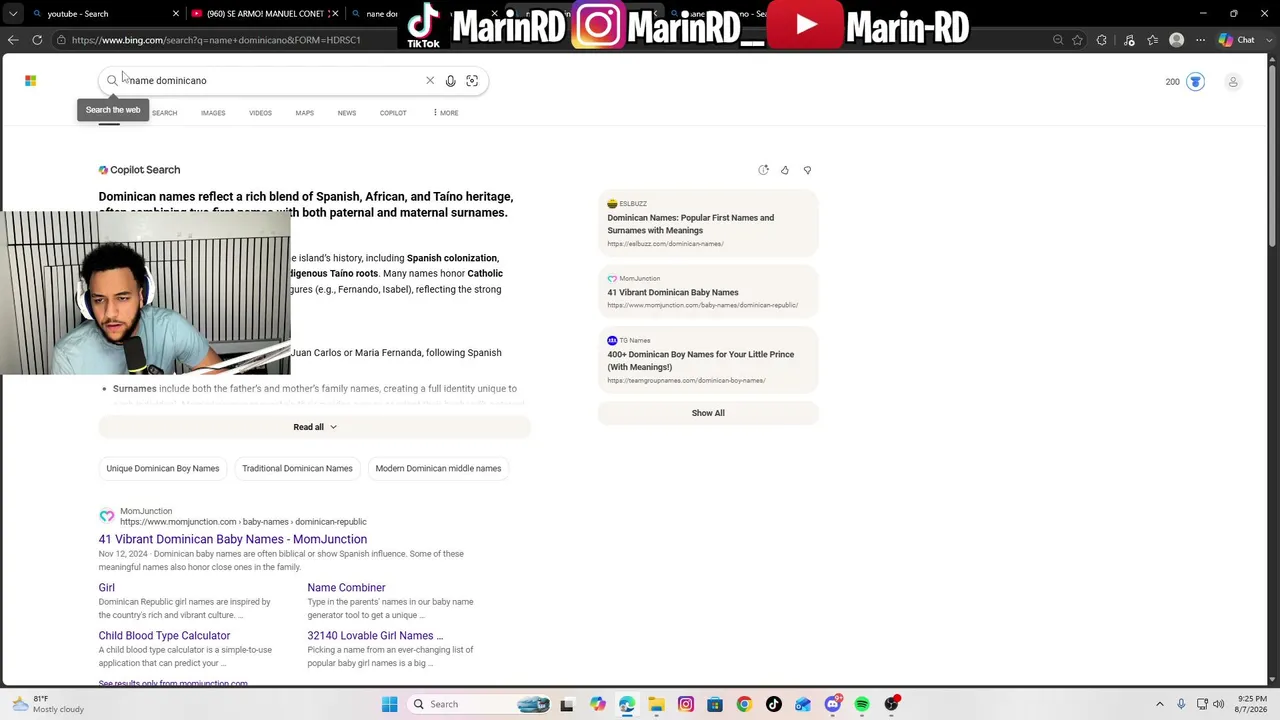This screenshot has width=1280, height=720.
Task: Select 'Traditional Dominican Names' suggestion chip
Action: coord(297,468)
